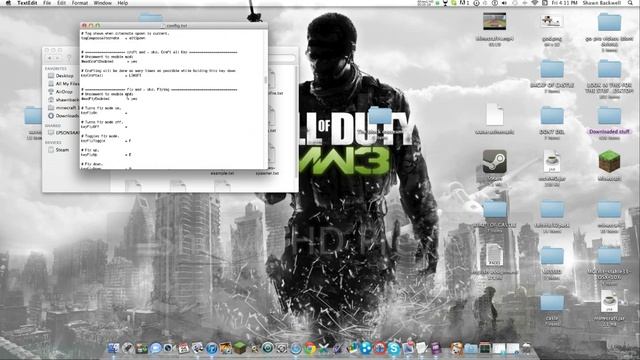
Task: Open the Edit menu
Action: [x=62, y=3]
